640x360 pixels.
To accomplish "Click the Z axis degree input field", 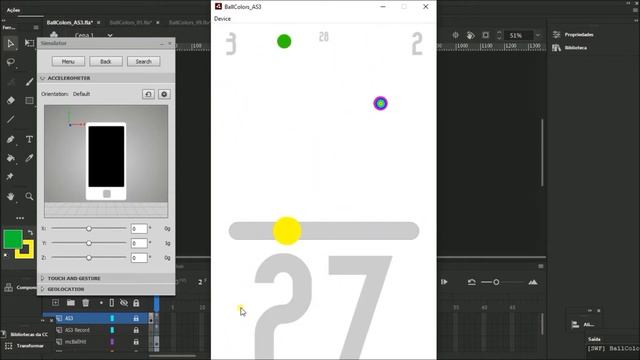I will click(139, 258).
